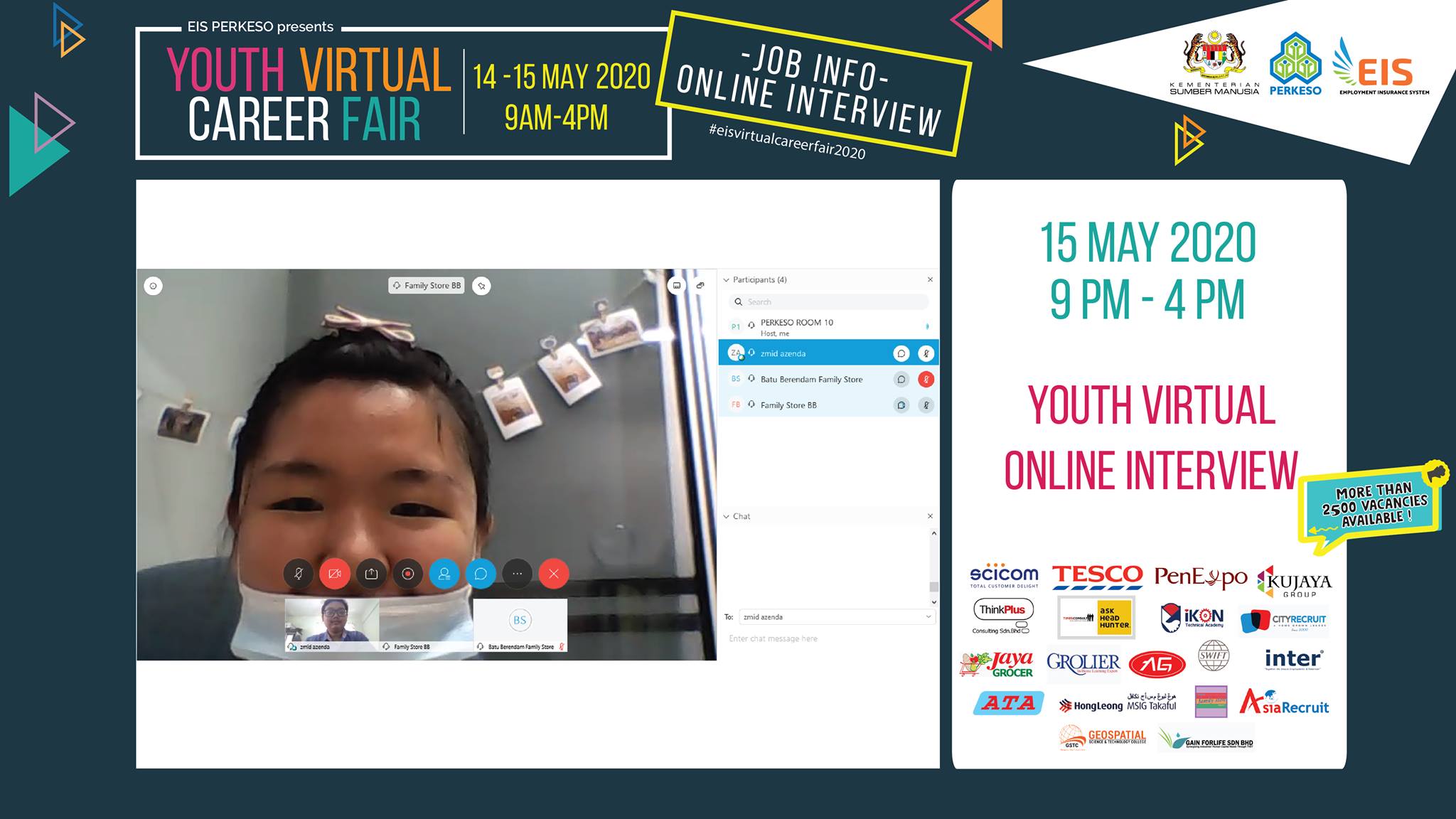
Task: Select Family Store BB in participants list
Action: pyautogui.click(x=829, y=405)
